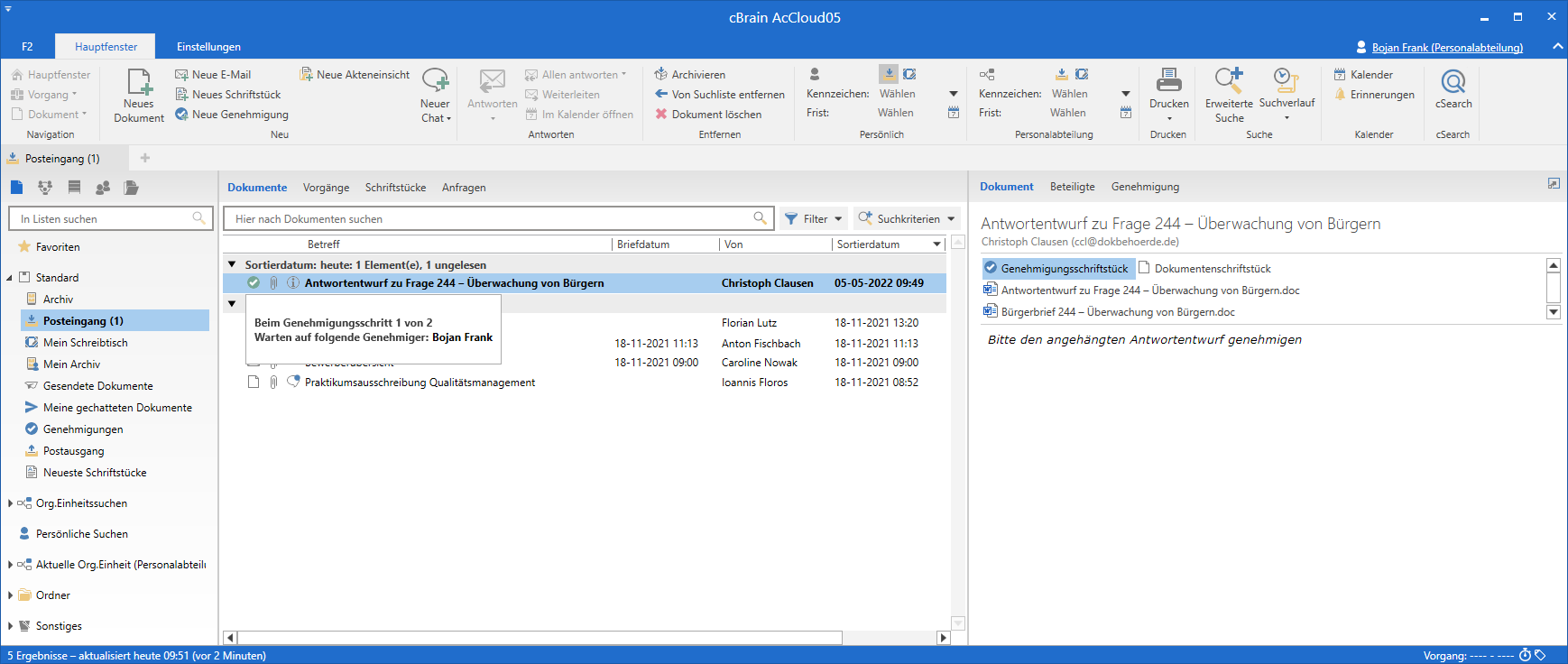Click the calendar icon beside Persönlich Frist
The height and width of the screenshot is (664, 1568).
pyautogui.click(x=954, y=113)
